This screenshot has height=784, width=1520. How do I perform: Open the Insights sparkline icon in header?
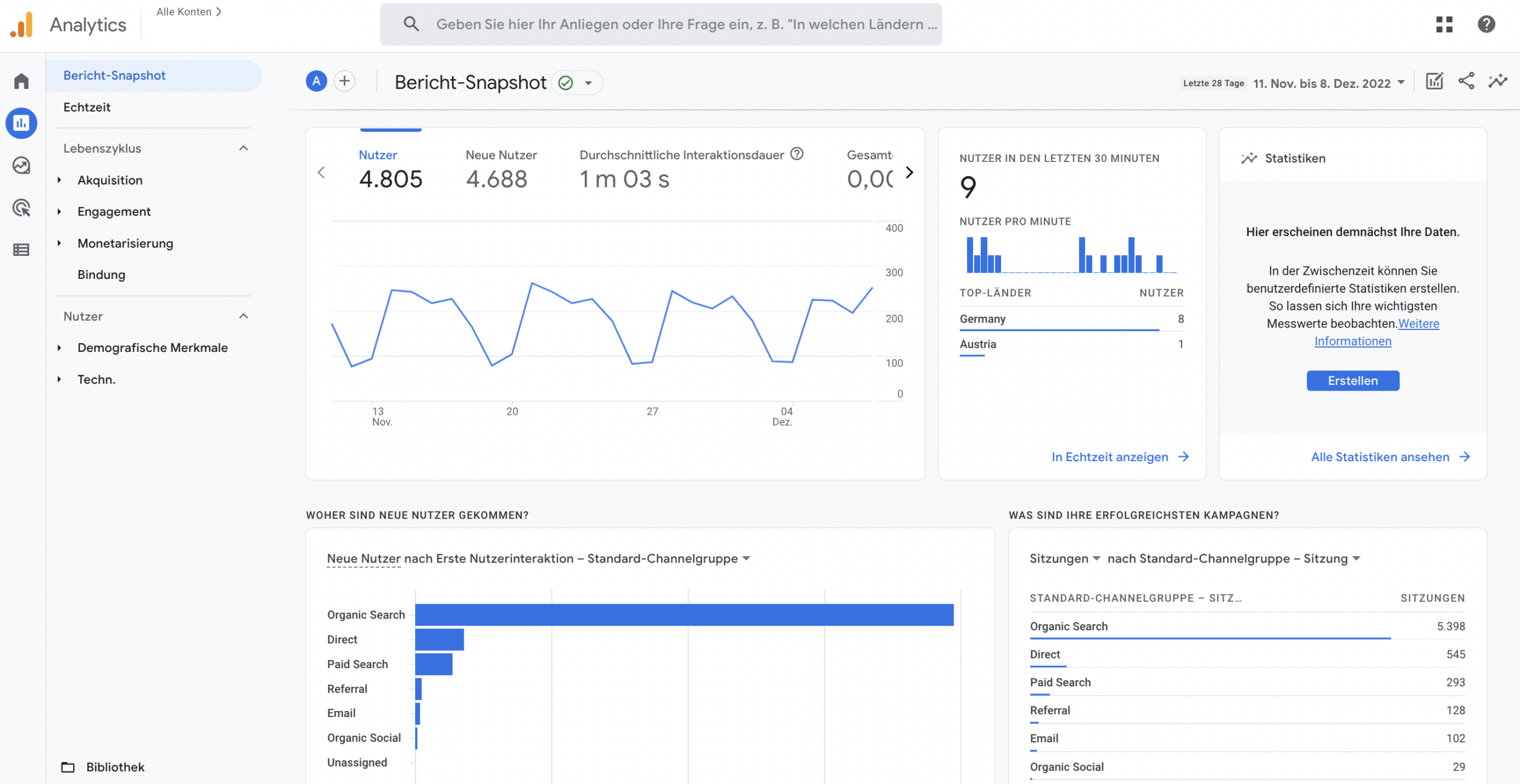pos(1497,81)
